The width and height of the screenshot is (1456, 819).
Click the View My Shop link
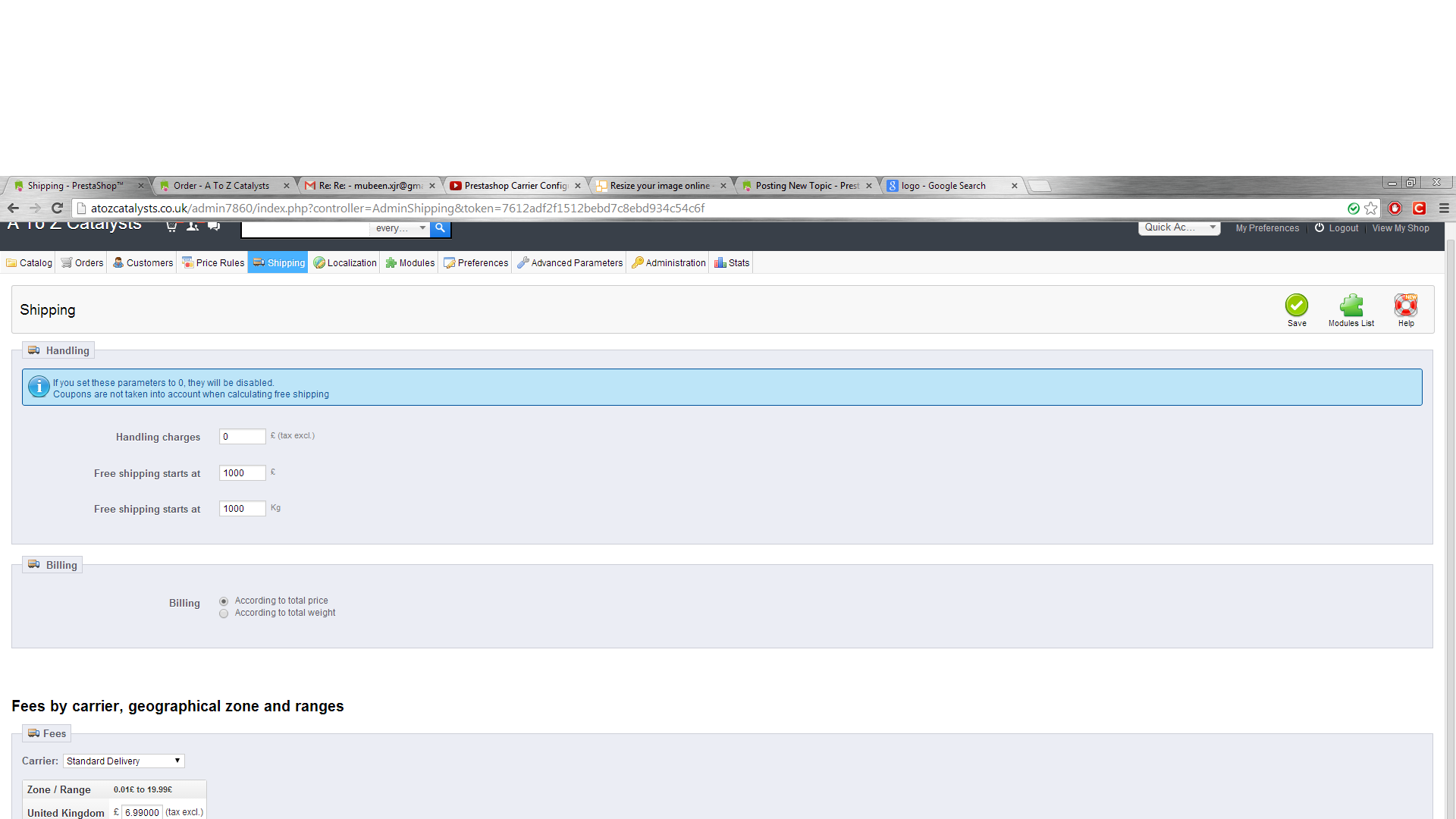click(x=1400, y=228)
